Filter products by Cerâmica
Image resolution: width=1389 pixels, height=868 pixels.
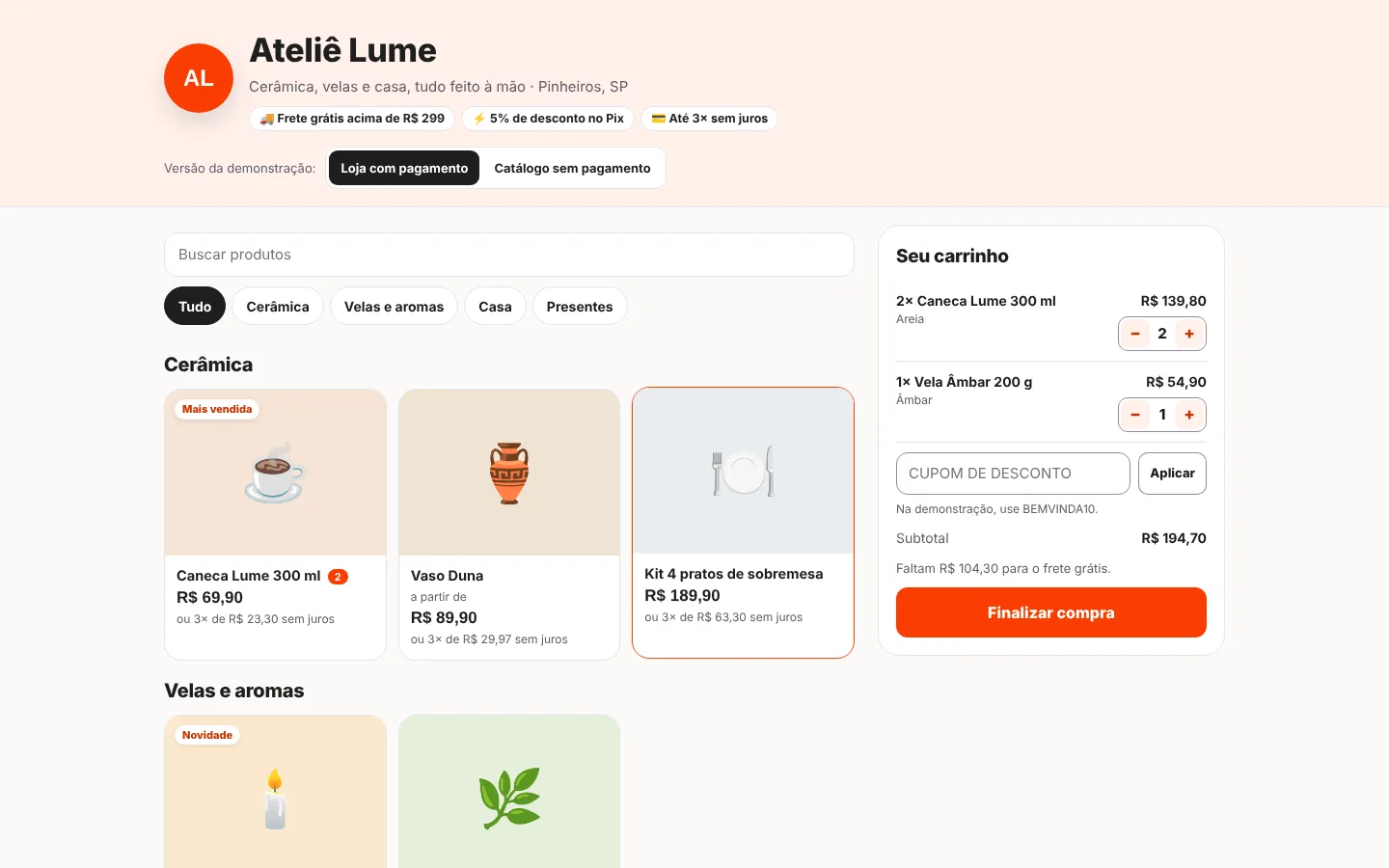[278, 307]
